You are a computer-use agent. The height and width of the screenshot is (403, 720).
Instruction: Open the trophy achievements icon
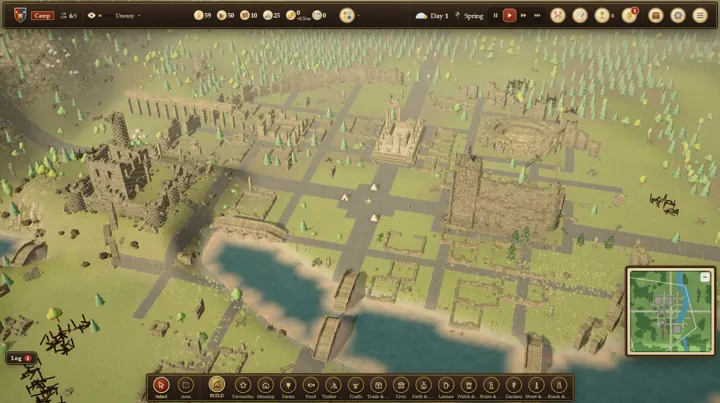pyautogui.click(x=602, y=16)
